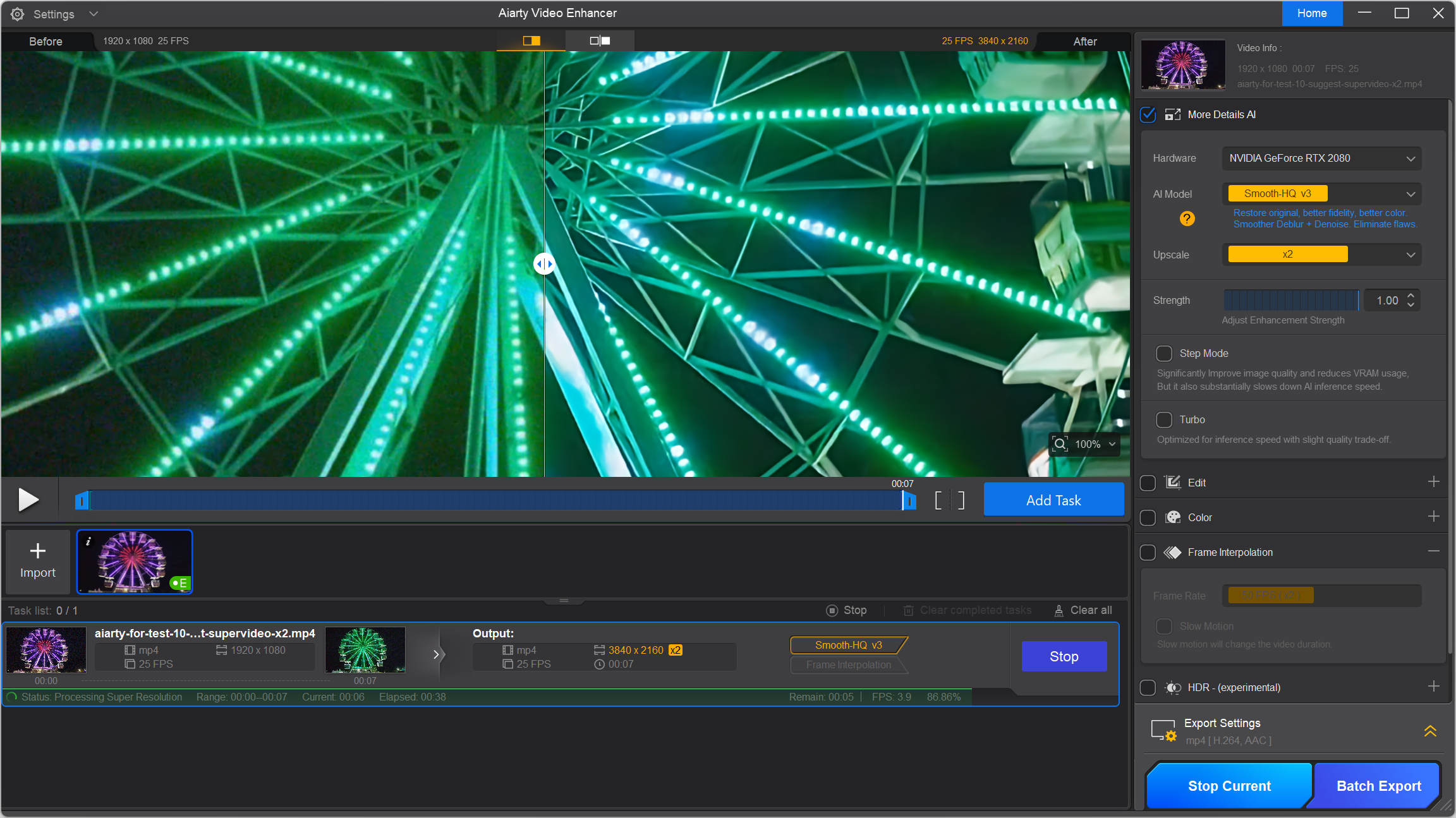Image resolution: width=1456 pixels, height=818 pixels.
Task: Click the Add Task button
Action: point(1053,500)
